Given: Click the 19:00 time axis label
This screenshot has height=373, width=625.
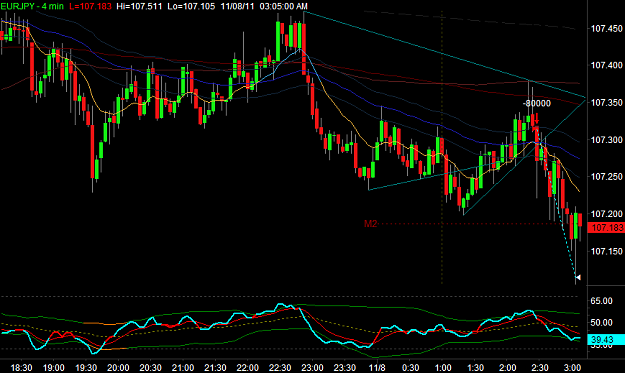Looking at the screenshot, I should 53,367.
